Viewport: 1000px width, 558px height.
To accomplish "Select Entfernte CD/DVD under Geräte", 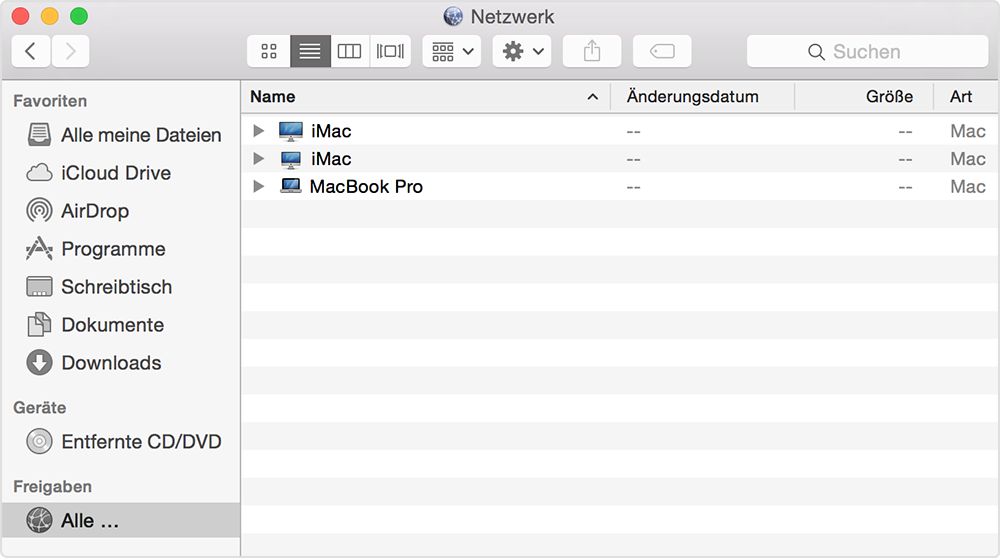I will pos(121,441).
